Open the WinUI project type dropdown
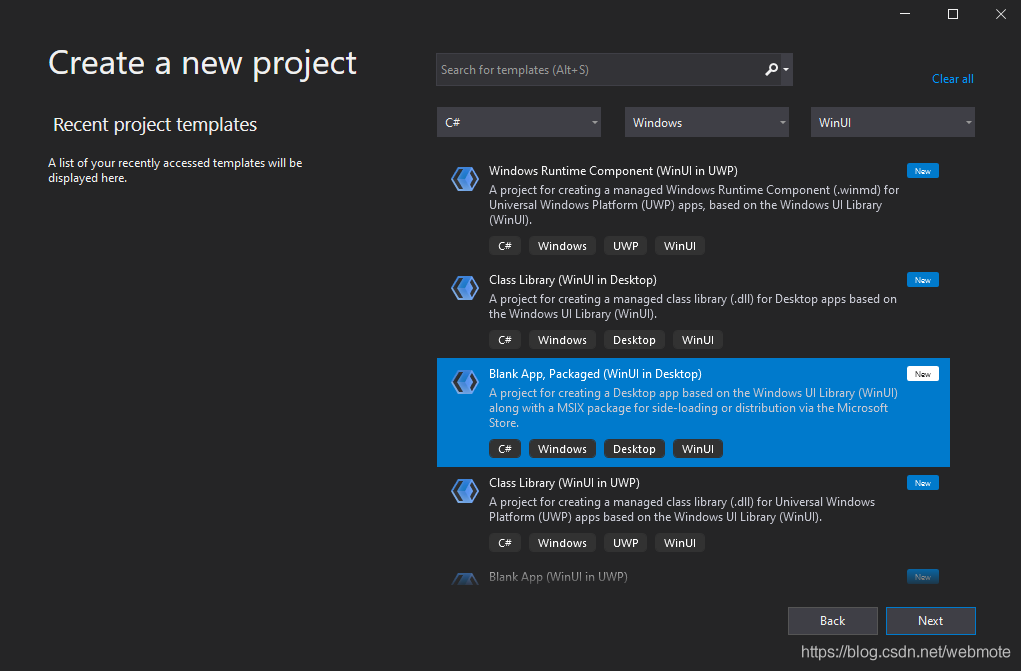1021x671 pixels. click(893, 122)
